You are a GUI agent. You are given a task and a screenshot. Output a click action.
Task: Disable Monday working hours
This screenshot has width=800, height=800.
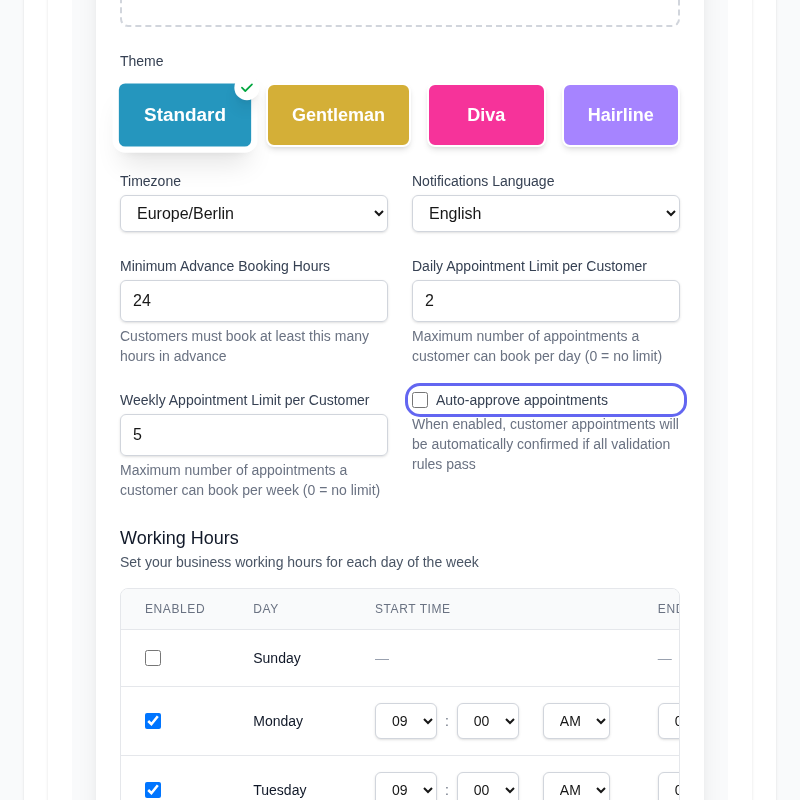click(x=153, y=721)
